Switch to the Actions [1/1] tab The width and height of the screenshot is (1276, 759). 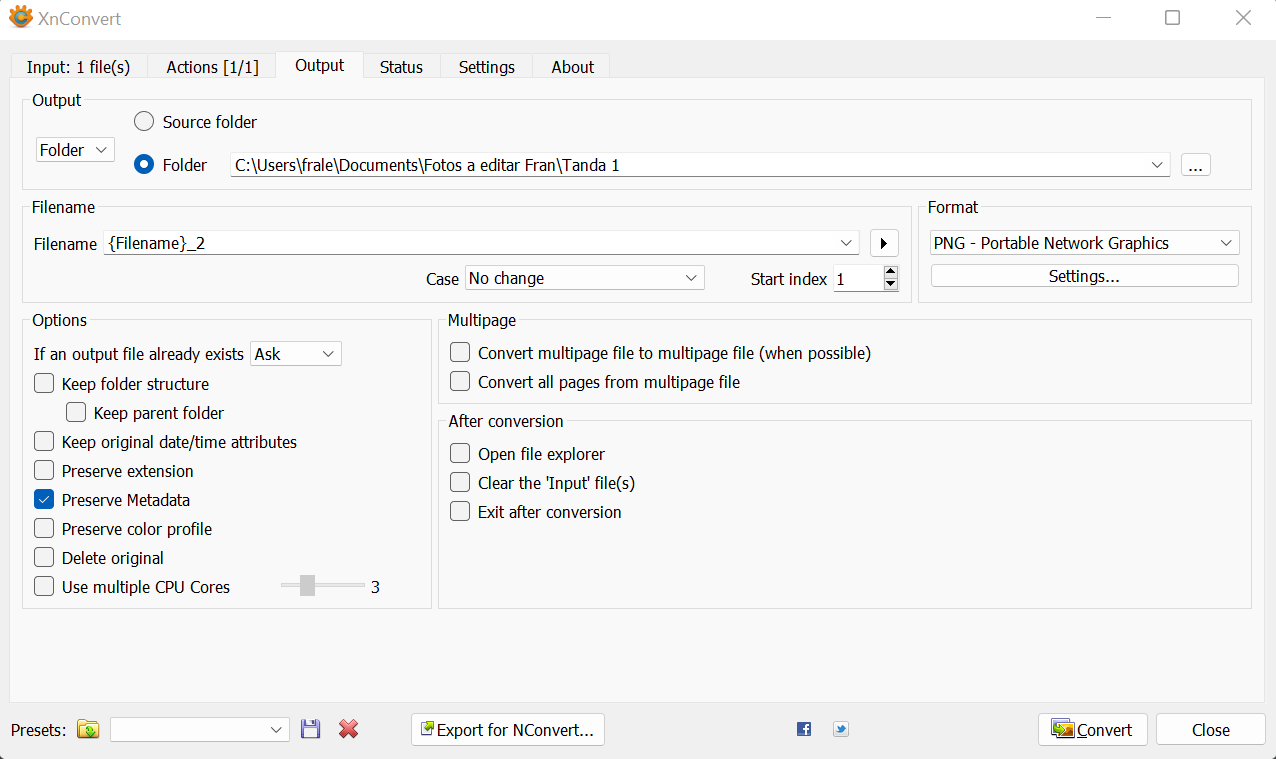coord(212,67)
